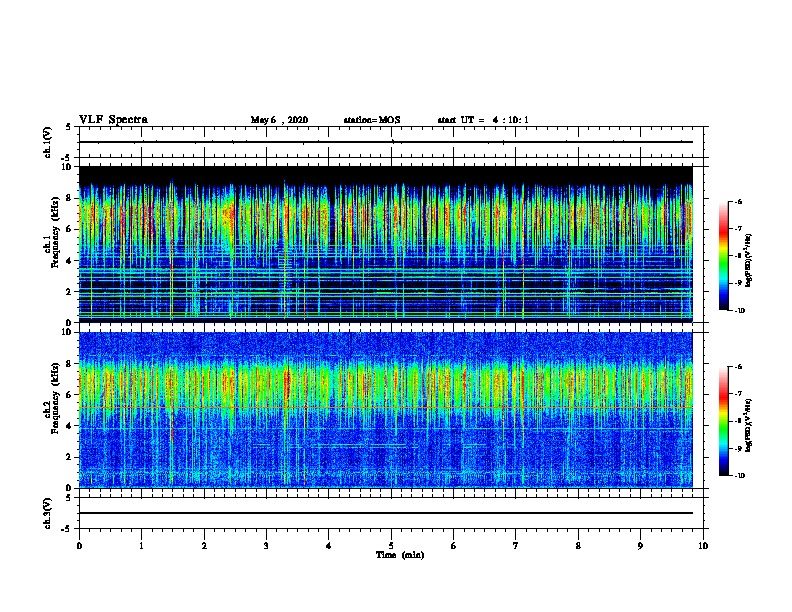Click the "8" tick on the time axis

578,546
